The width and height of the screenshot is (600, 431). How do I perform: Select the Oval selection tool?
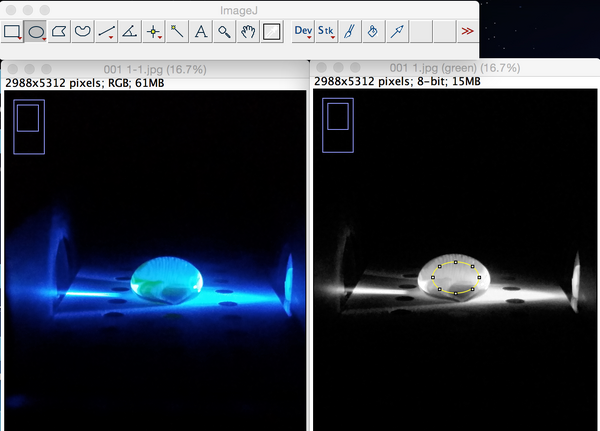tap(36, 32)
